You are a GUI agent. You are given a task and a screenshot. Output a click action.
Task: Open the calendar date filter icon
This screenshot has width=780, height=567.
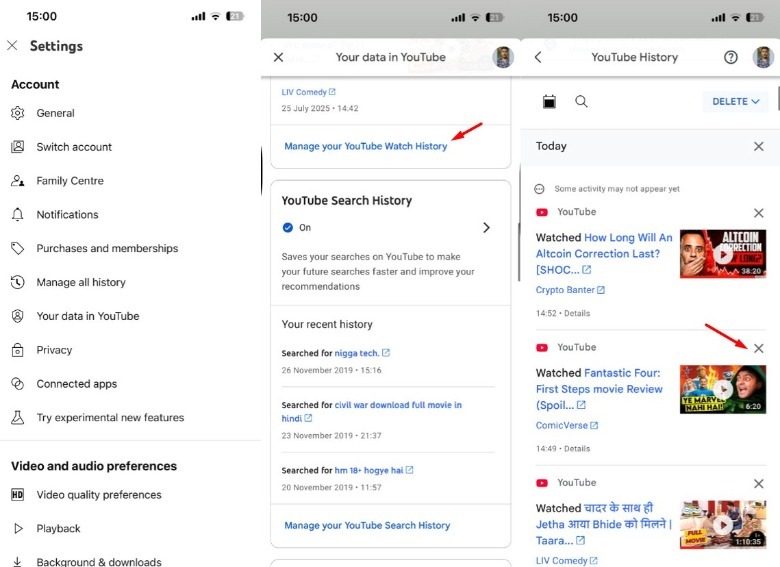[549, 101]
